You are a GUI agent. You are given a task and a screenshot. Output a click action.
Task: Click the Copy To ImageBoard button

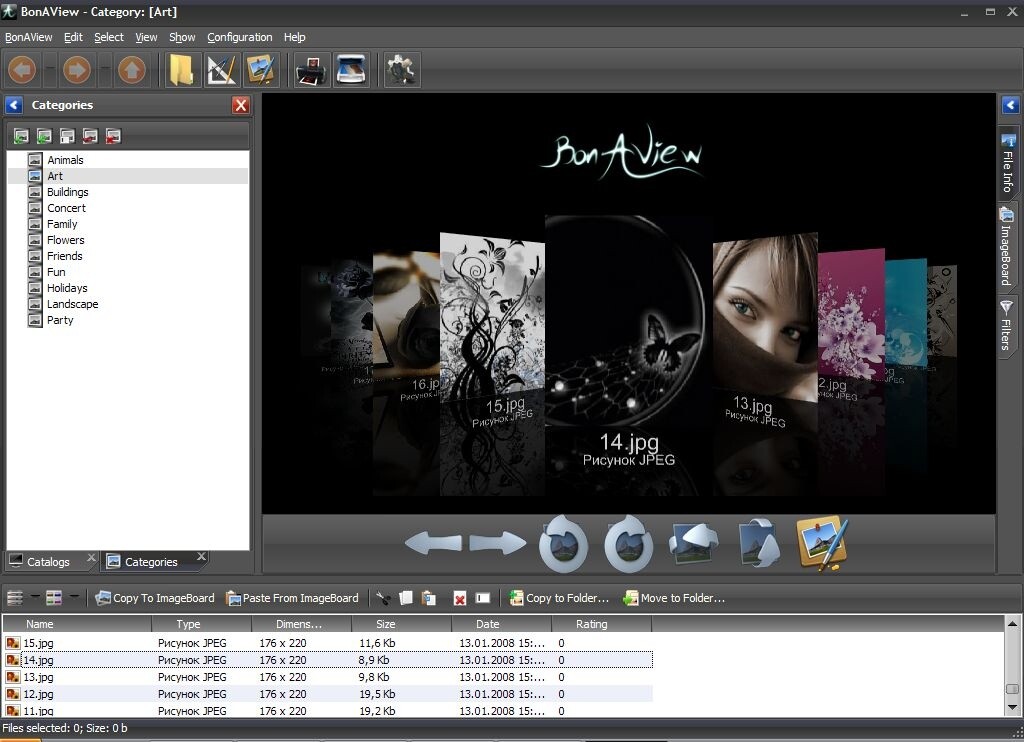(155, 598)
